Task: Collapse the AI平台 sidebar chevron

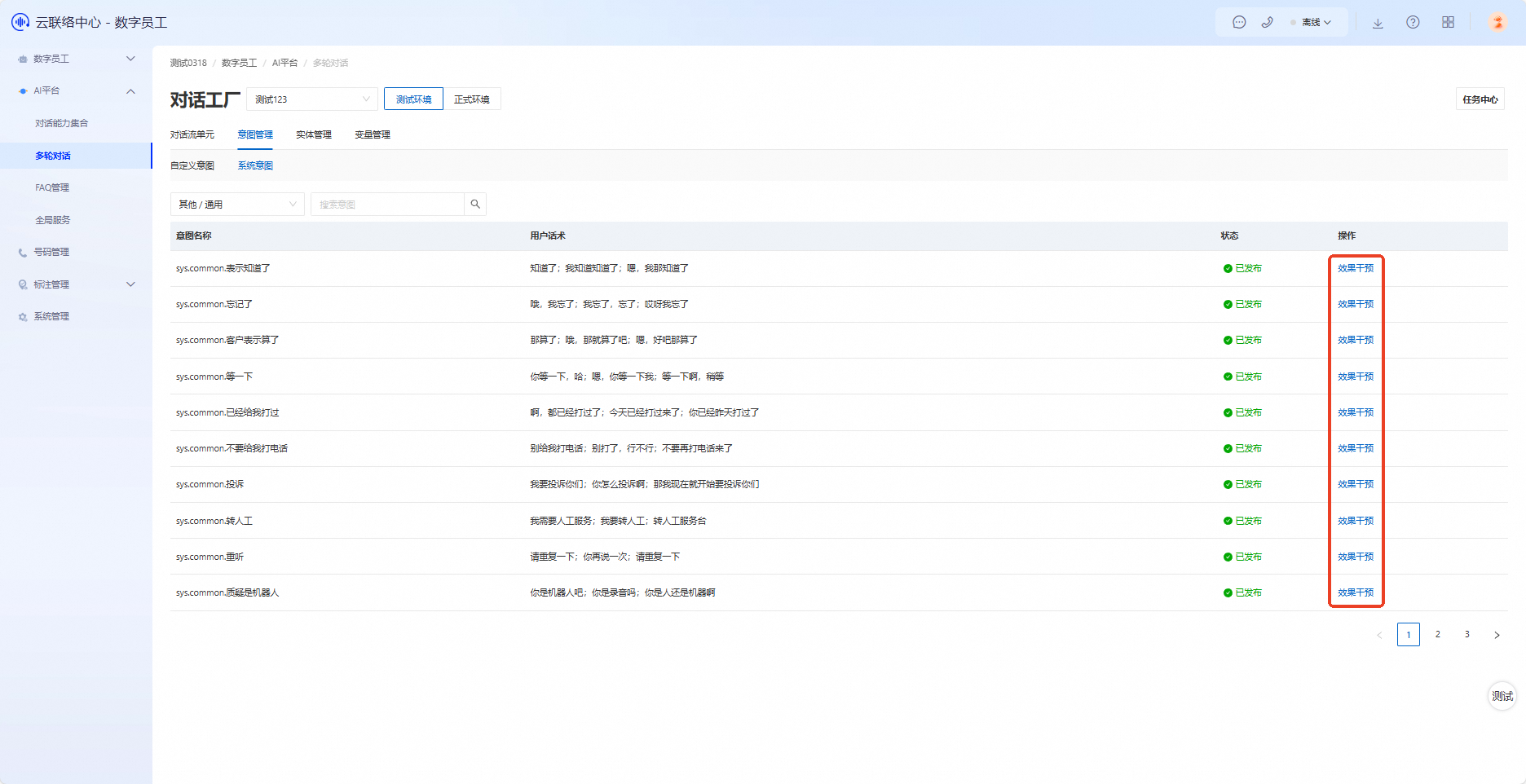Action: [x=130, y=91]
